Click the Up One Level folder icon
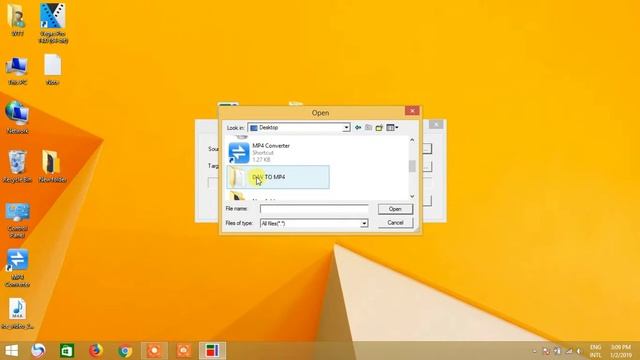The image size is (640, 360). [x=369, y=128]
